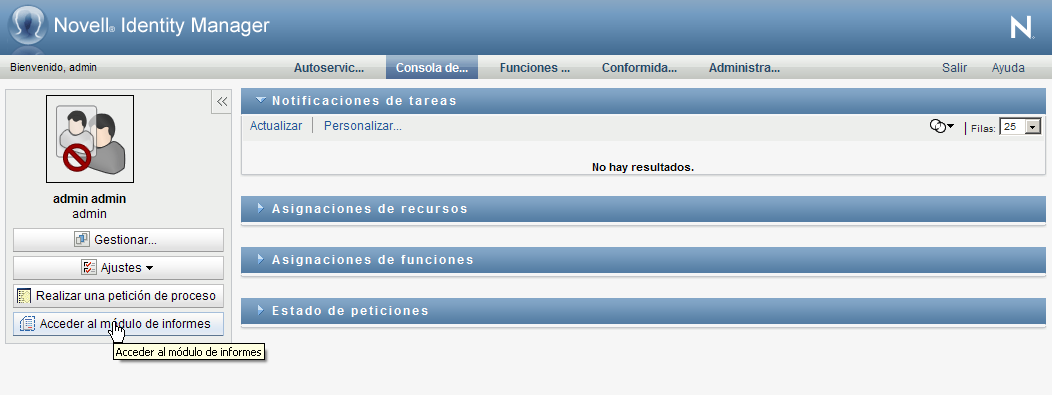This screenshot has width=1052, height=395.
Task: Click the 'No hay resultados.' message
Action: click(643, 167)
